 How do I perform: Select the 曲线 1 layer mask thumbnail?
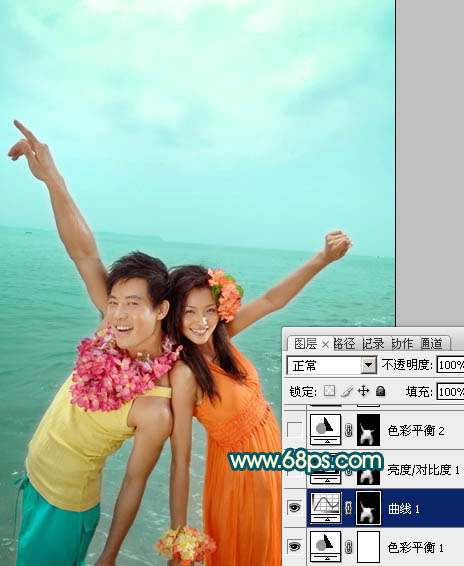[369, 508]
